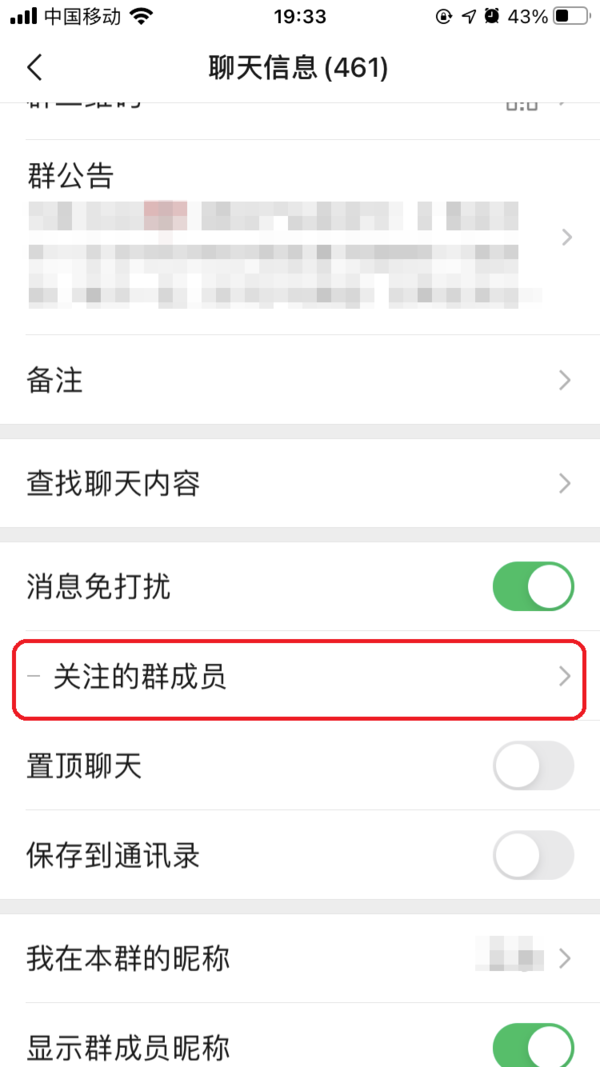Open 查找聊天内容 menu item

coord(300,484)
